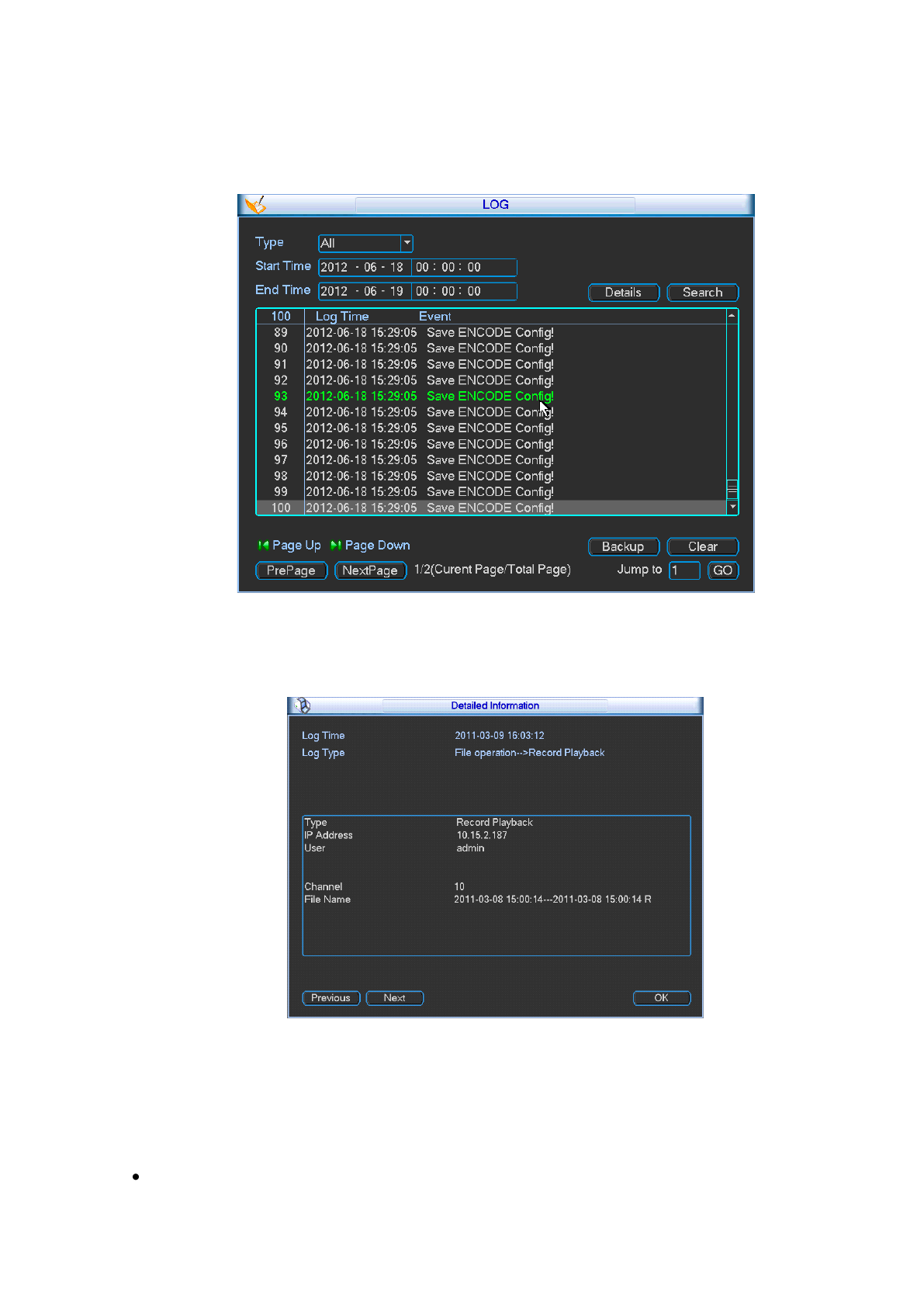
Task: Select log entry number 99
Action: pyautogui.click(x=491, y=491)
